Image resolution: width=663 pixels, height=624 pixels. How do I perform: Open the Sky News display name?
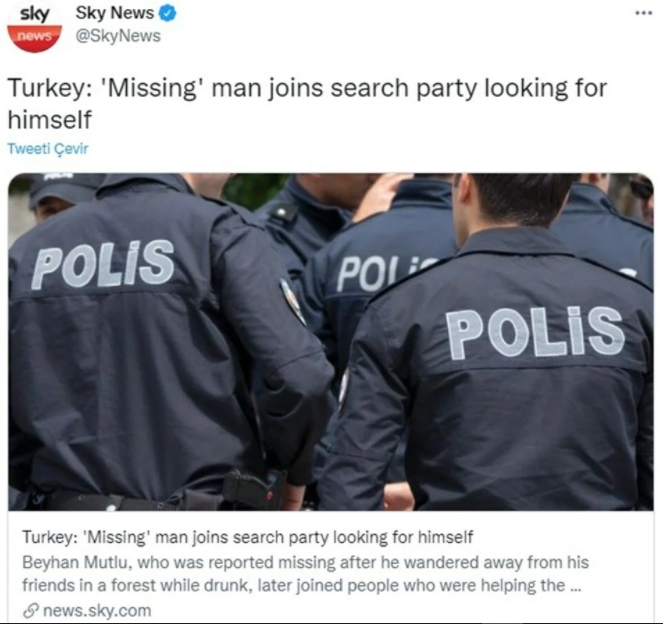point(115,14)
